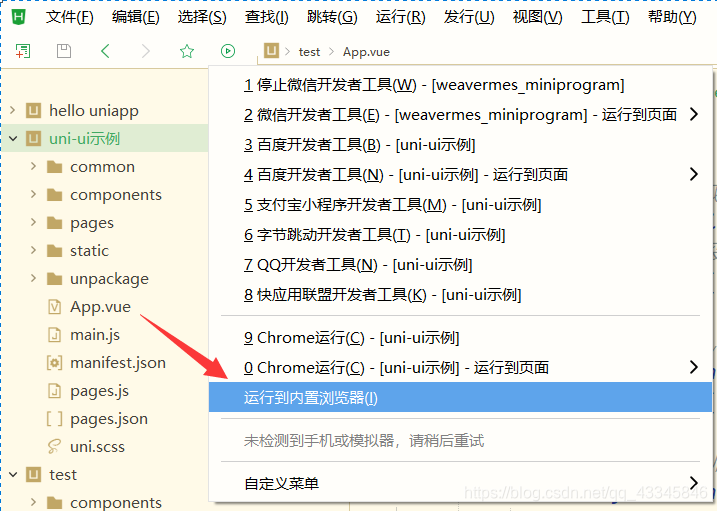Open the 自定义菜单 menu entry
The height and width of the screenshot is (511, 717).
[x=460, y=483]
